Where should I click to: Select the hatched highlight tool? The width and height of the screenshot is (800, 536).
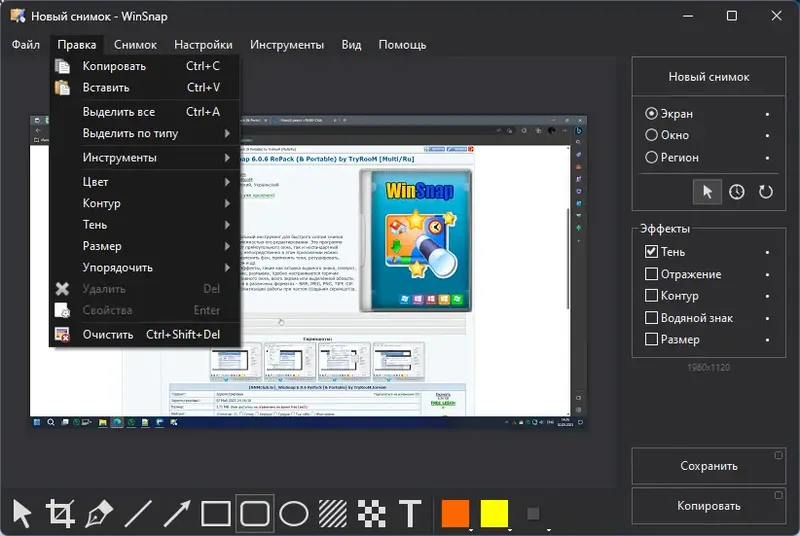click(333, 514)
